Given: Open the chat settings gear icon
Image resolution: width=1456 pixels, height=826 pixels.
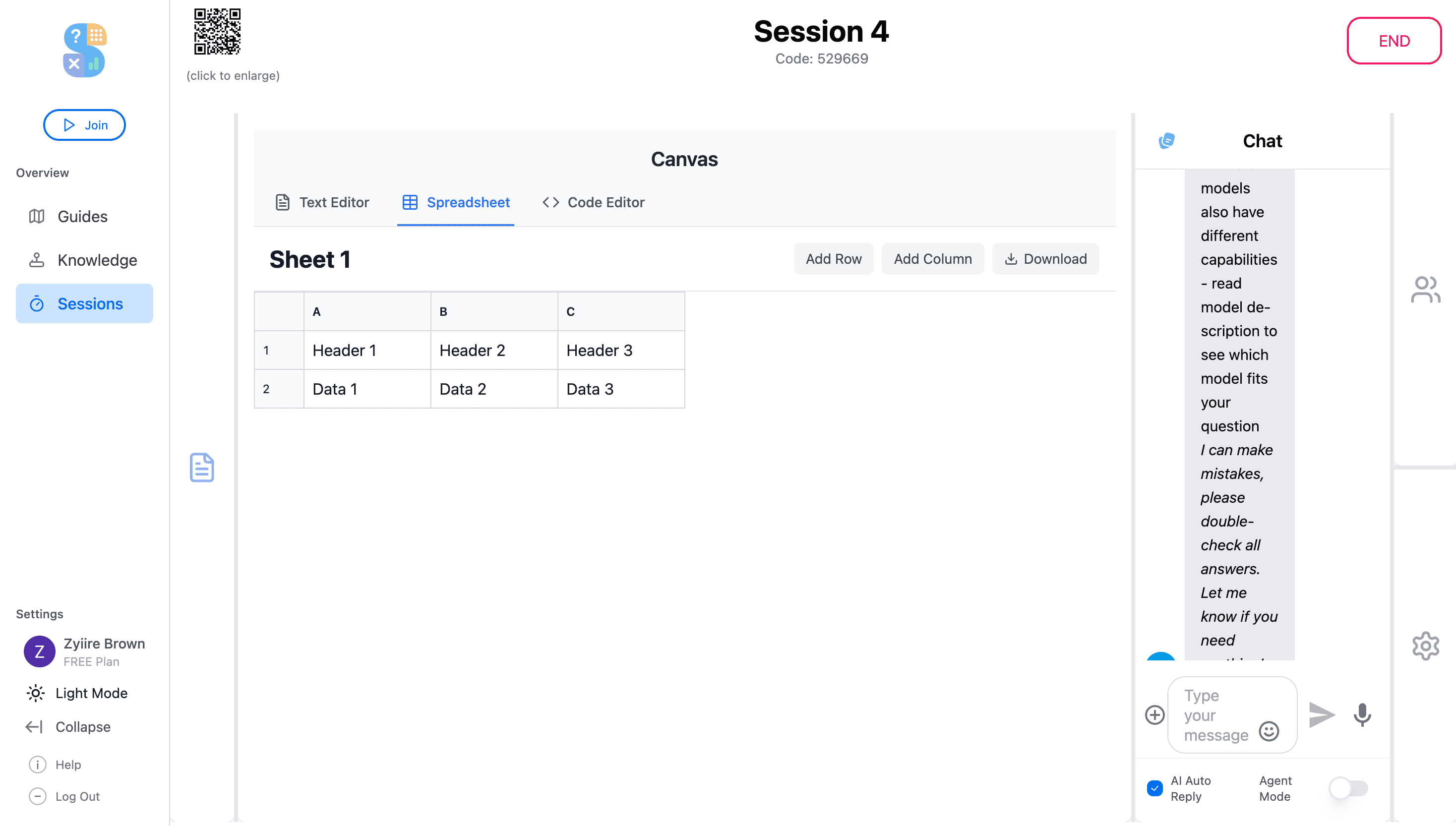Looking at the screenshot, I should click(x=1426, y=645).
